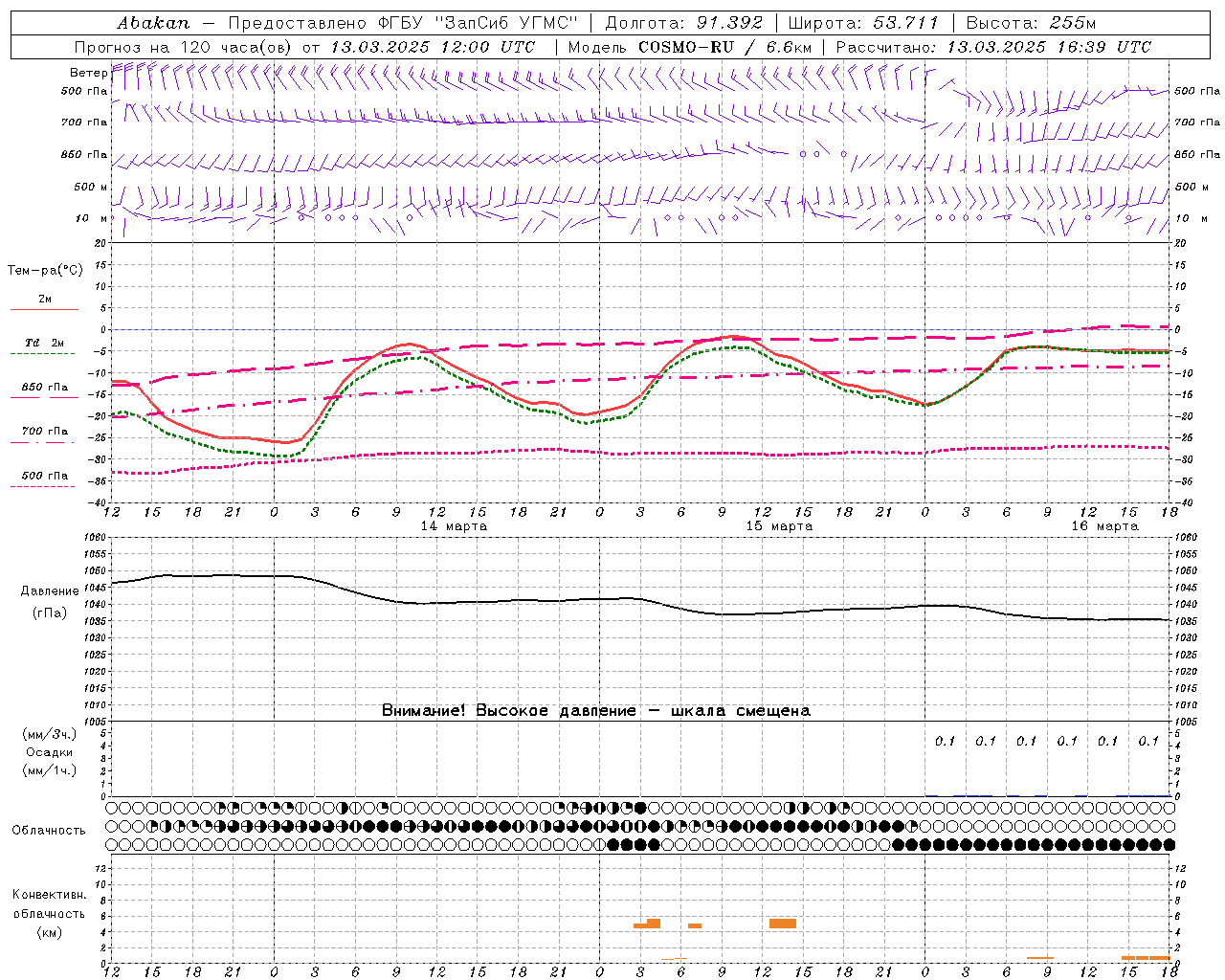The height and width of the screenshot is (980, 1225).
Task: Click the latitude value 53.711
Action: click(906, 23)
